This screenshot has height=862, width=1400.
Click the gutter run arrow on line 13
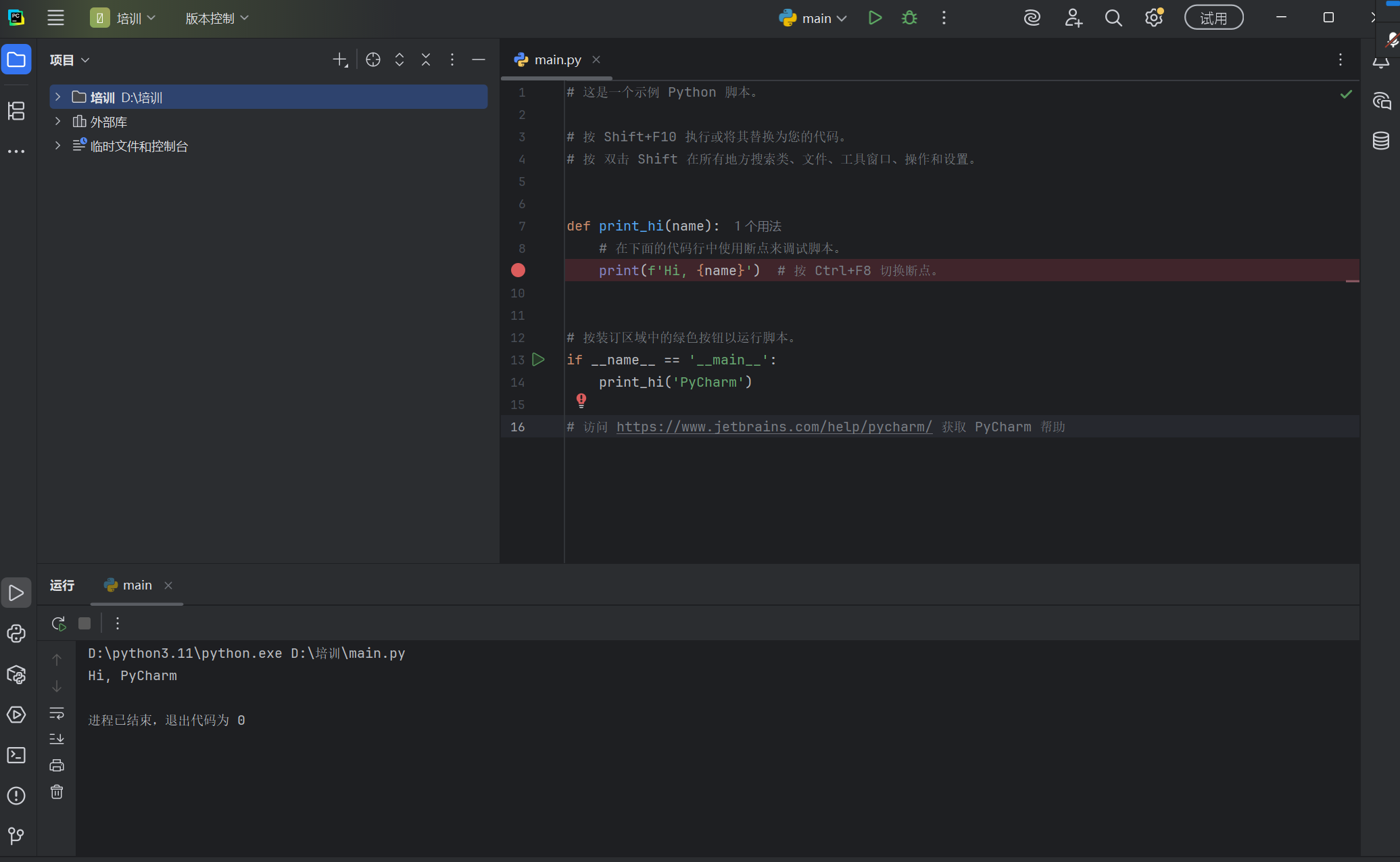pyautogui.click(x=538, y=360)
